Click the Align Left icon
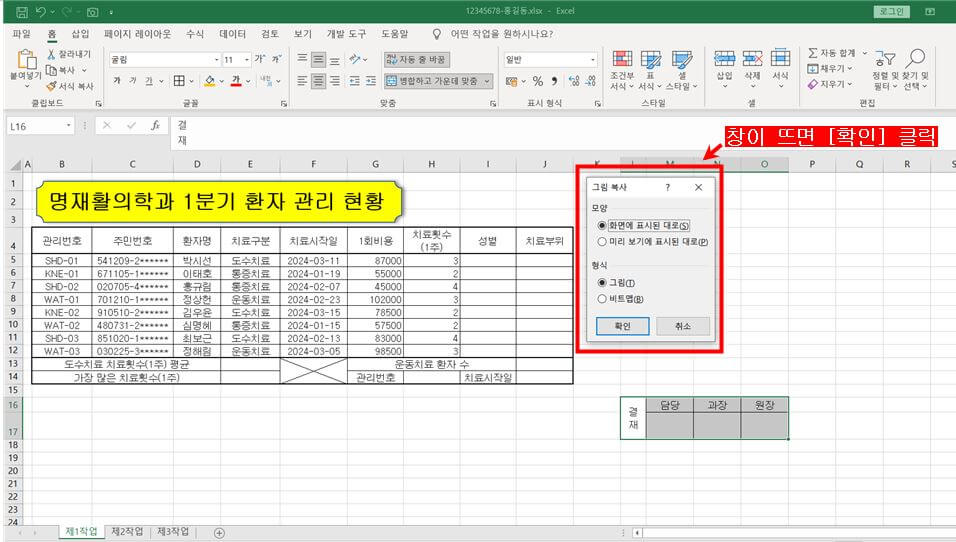The image size is (956, 542). pyautogui.click(x=302, y=80)
